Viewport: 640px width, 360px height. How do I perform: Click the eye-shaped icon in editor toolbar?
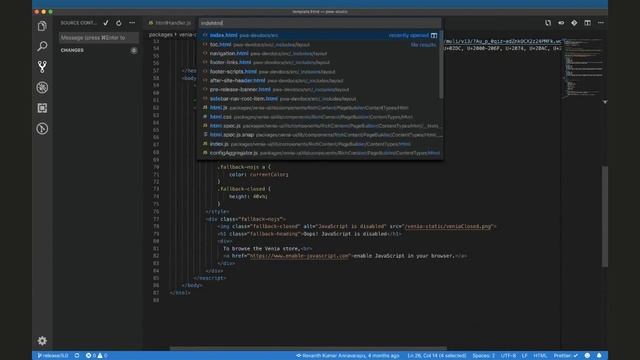[x=561, y=23]
